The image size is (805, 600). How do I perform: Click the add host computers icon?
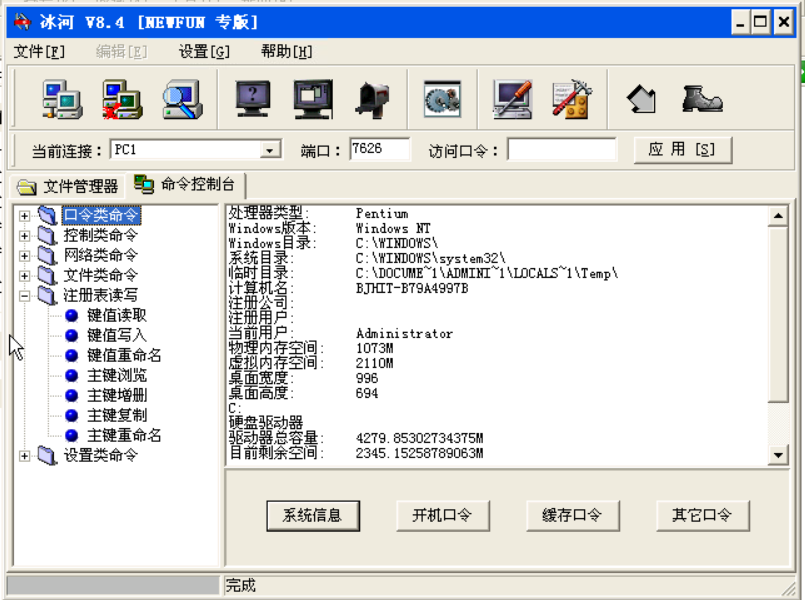coord(62,100)
